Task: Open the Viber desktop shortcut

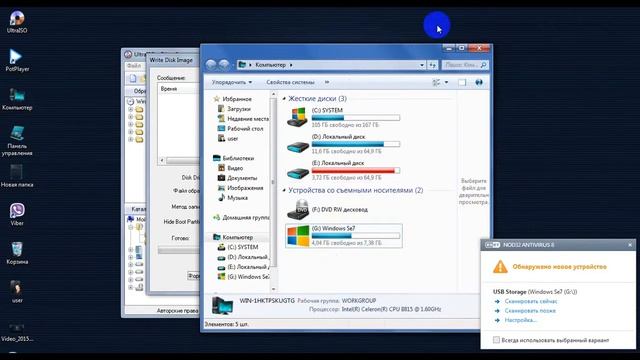Action: point(17,215)
